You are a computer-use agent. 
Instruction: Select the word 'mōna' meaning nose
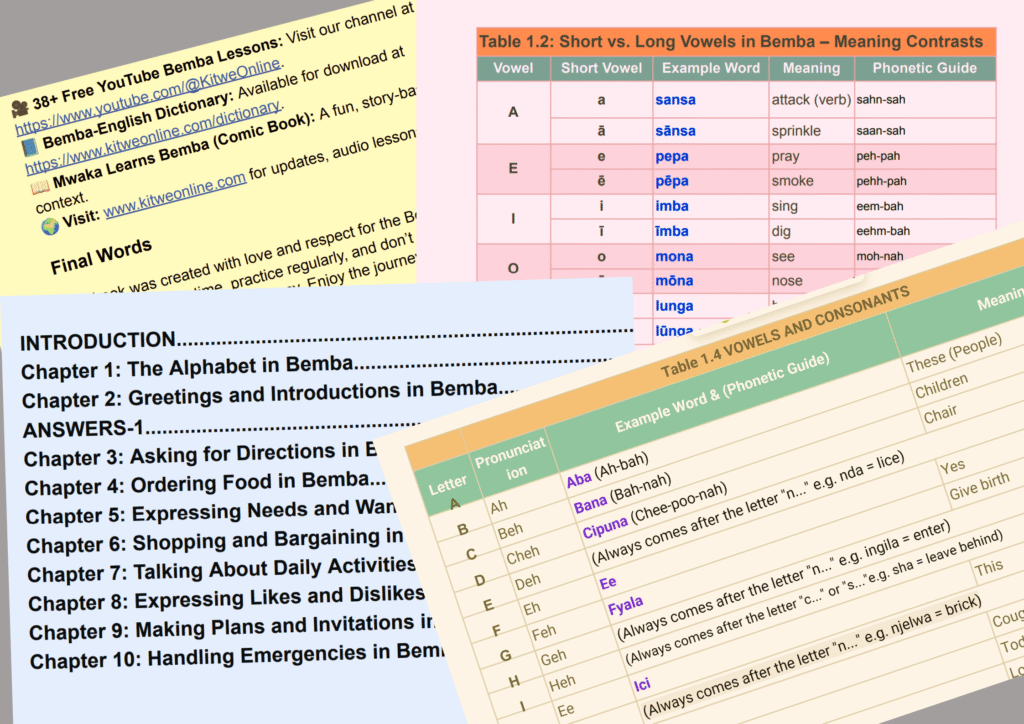[674, 281]
